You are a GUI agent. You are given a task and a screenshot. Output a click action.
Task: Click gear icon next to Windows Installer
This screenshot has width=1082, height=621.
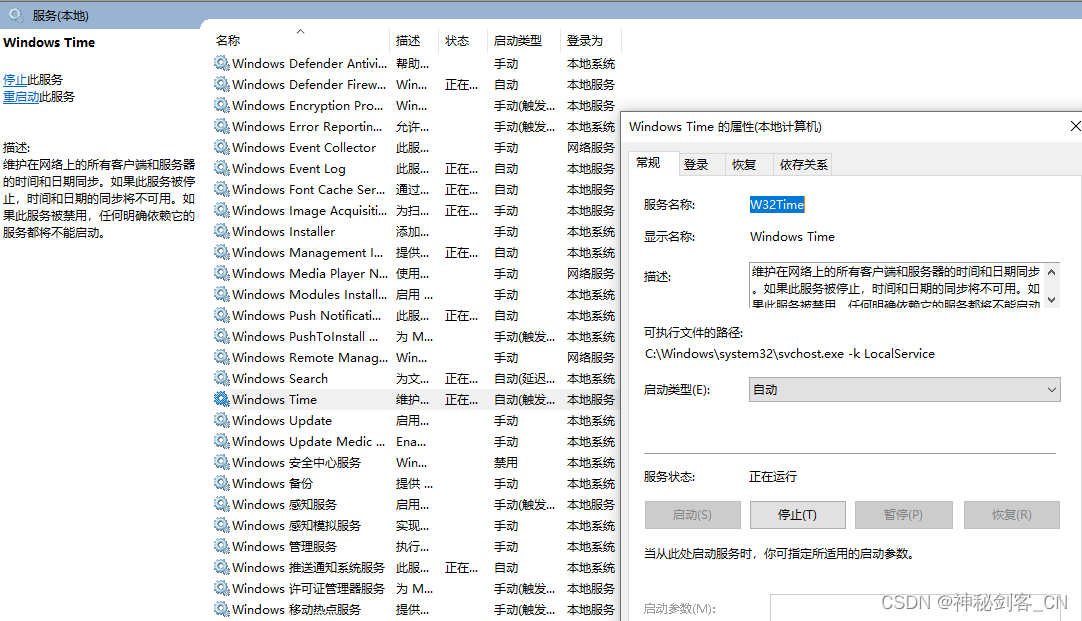222,231
